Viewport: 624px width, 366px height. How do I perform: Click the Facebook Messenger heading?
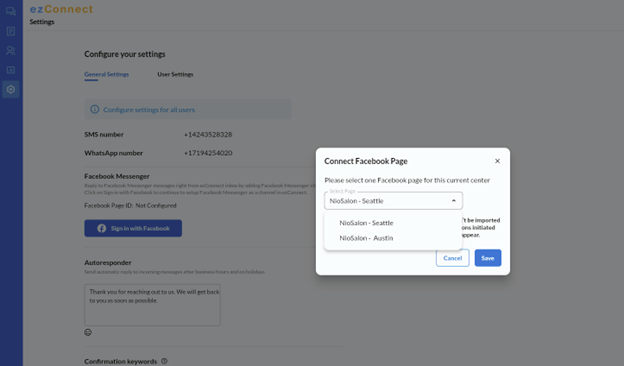click(x=117, y=176)
